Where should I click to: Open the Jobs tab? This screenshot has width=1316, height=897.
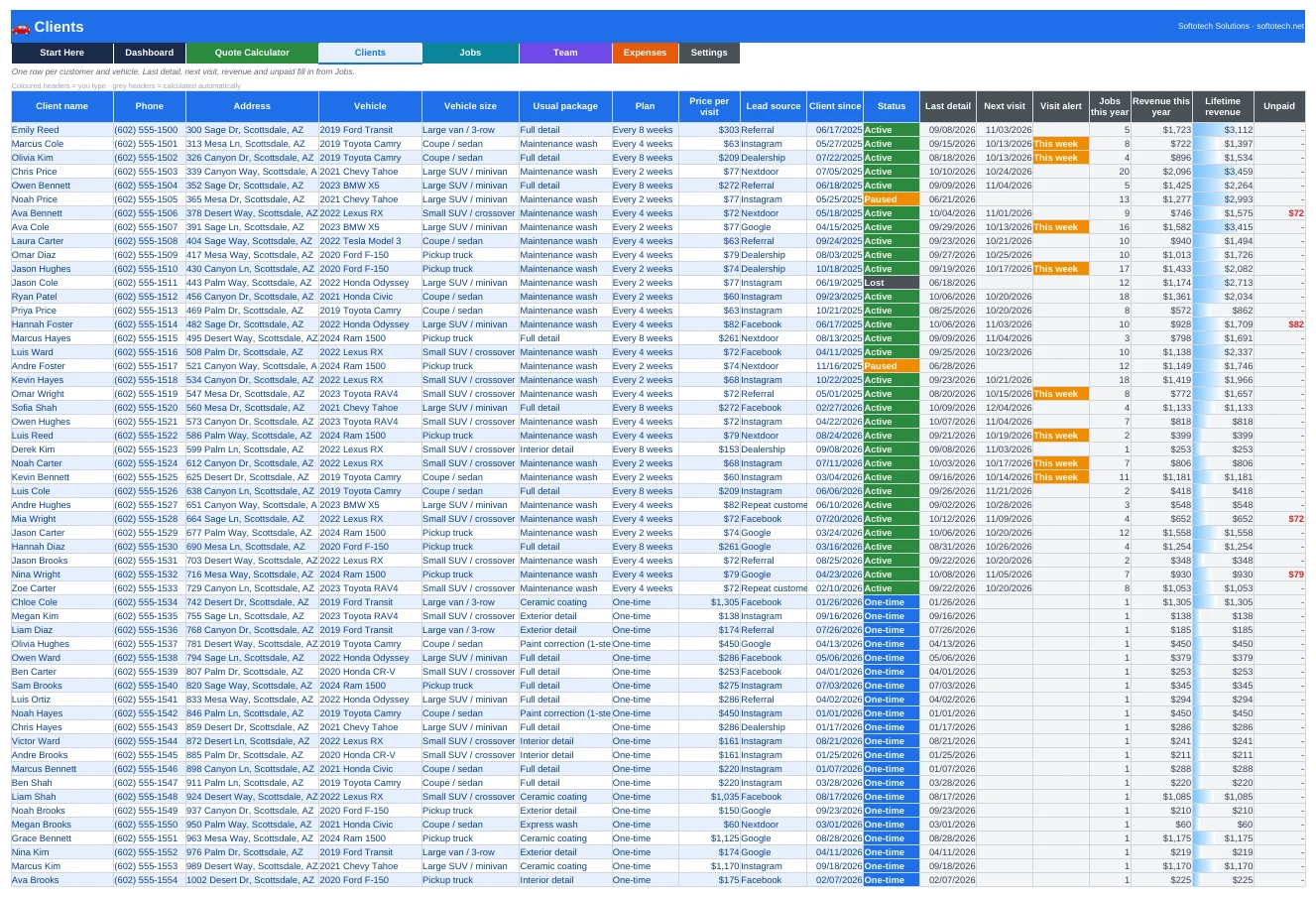(x=470, y=53)
